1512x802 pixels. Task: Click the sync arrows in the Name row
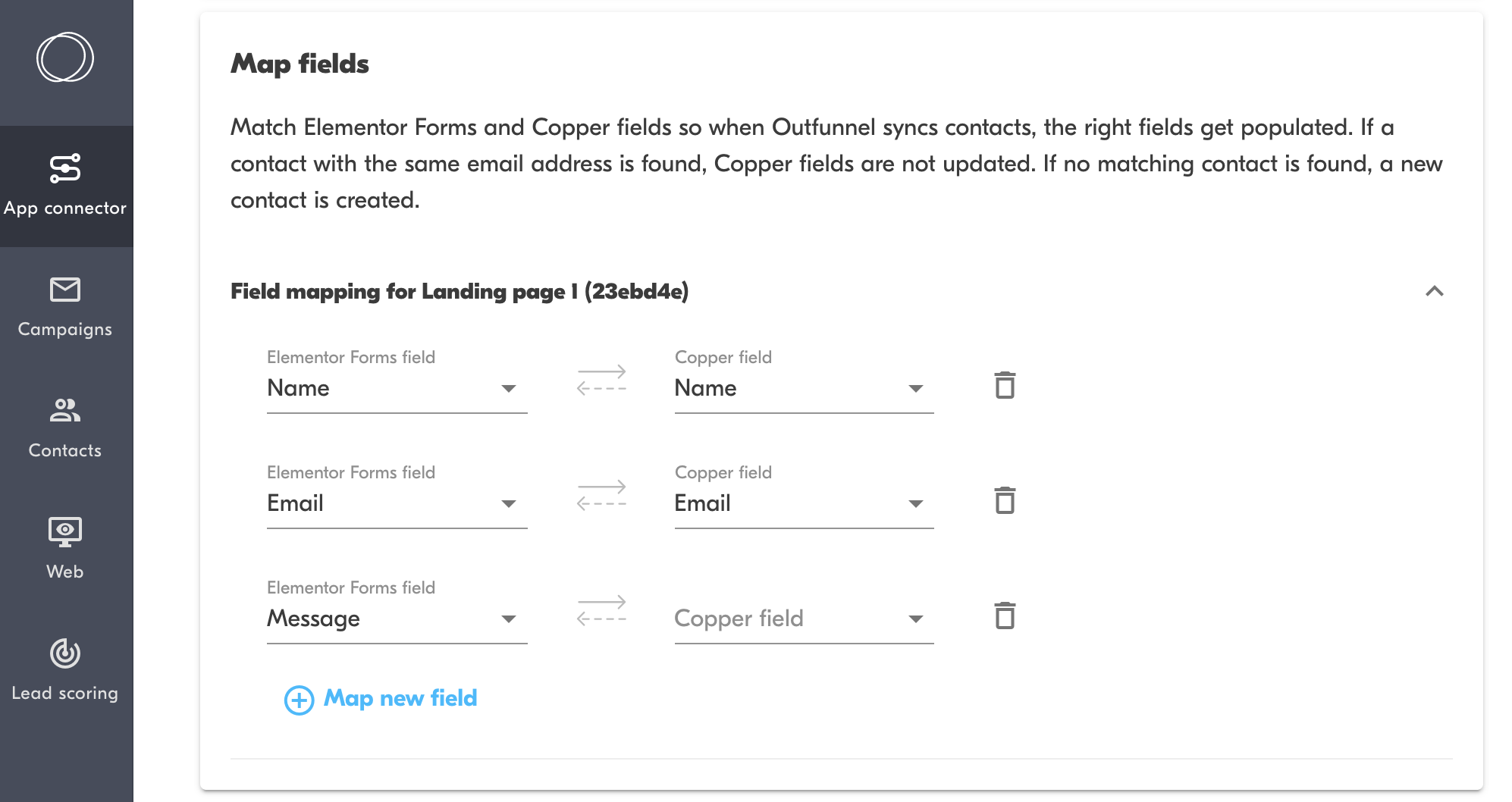(x=601, y=381)
